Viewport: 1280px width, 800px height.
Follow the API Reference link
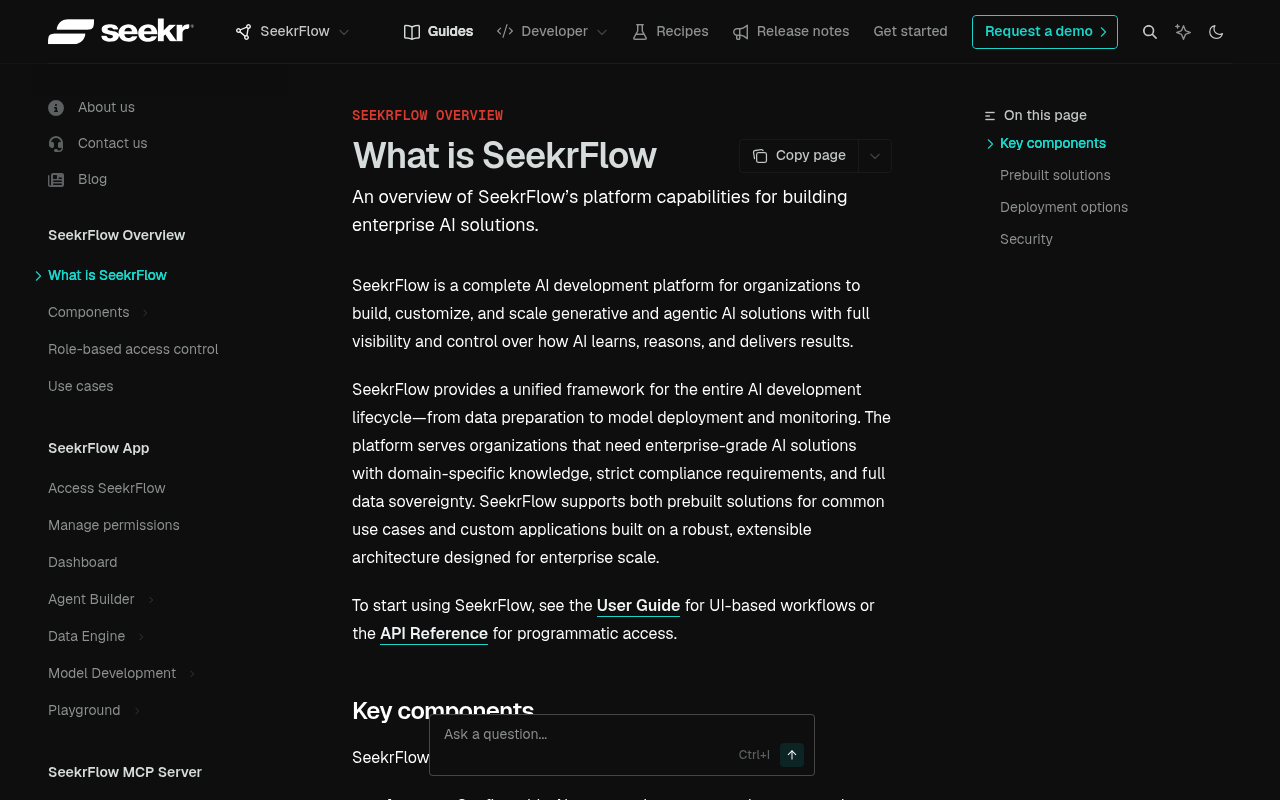coord(434,633)
